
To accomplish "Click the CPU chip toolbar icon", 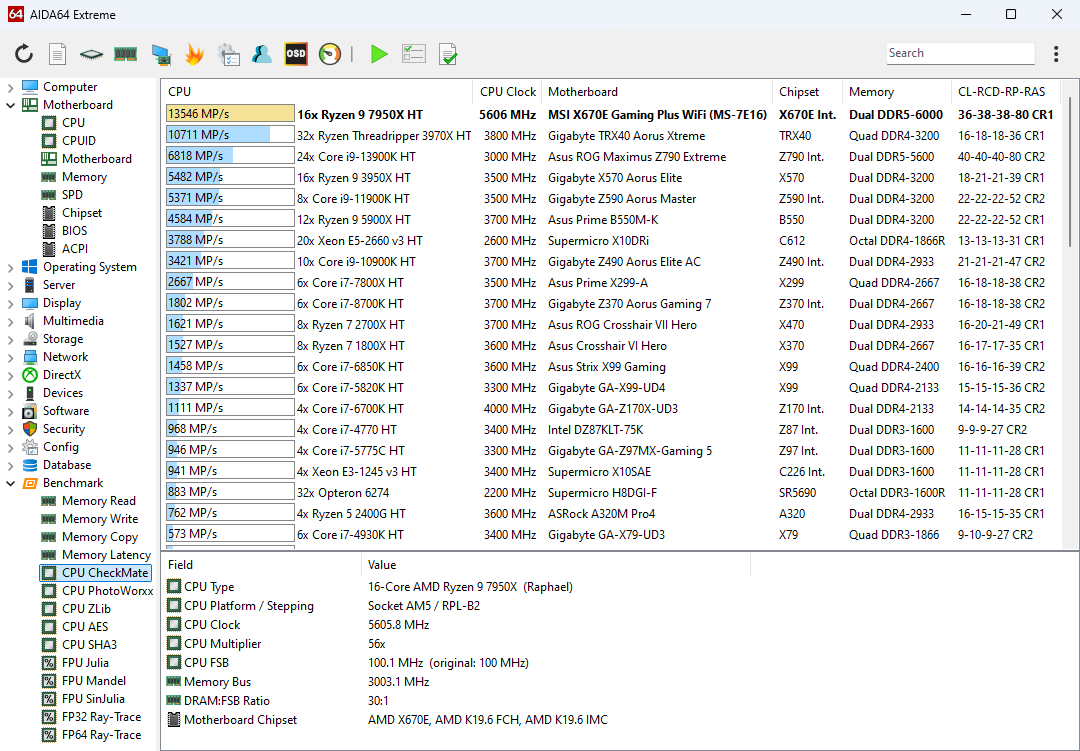I will 92,54.
